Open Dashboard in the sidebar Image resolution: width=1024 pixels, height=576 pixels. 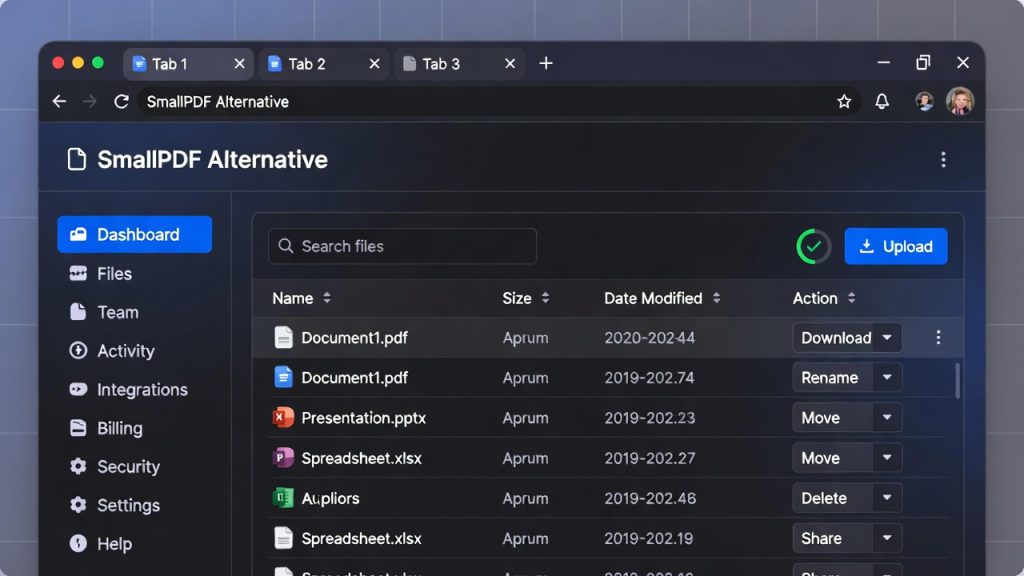(x=135, y=234)
